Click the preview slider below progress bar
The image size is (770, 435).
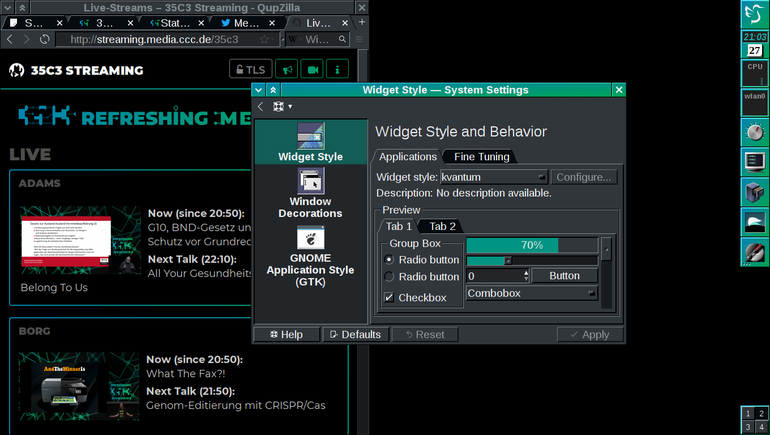pyautogui.click(x=532, y=260)
